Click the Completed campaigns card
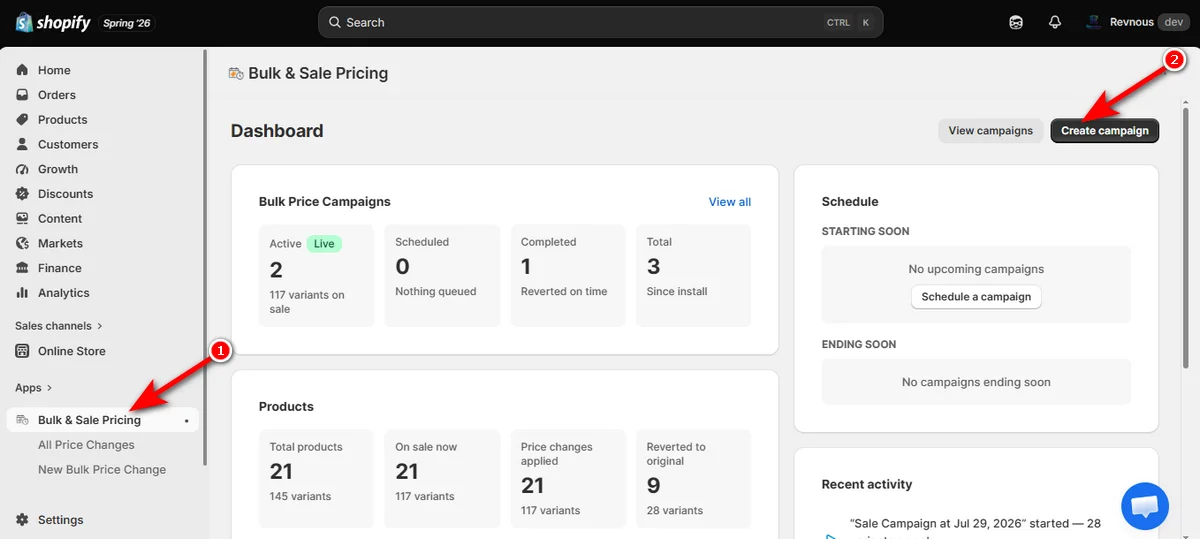 (568, 275)
